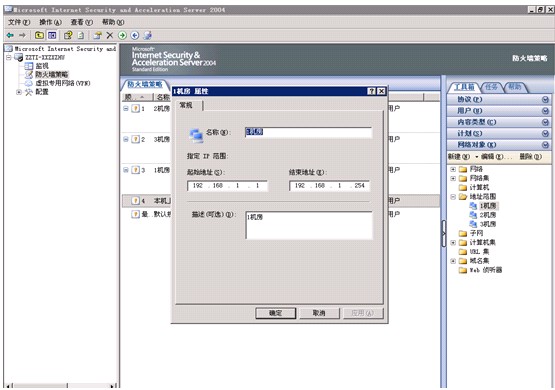Open the 帮助 menu in menu bar

[x=113, y=22]
